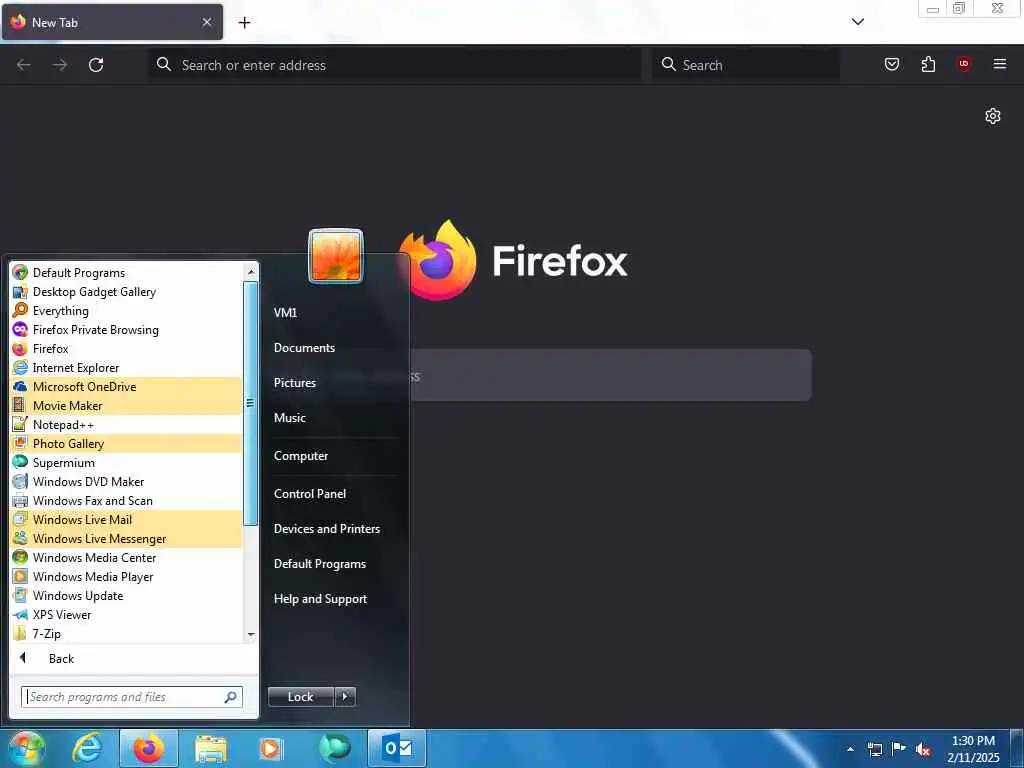Launch Windows Media Center
This screenshot has height=768, width=1024.
click(127, 556)
